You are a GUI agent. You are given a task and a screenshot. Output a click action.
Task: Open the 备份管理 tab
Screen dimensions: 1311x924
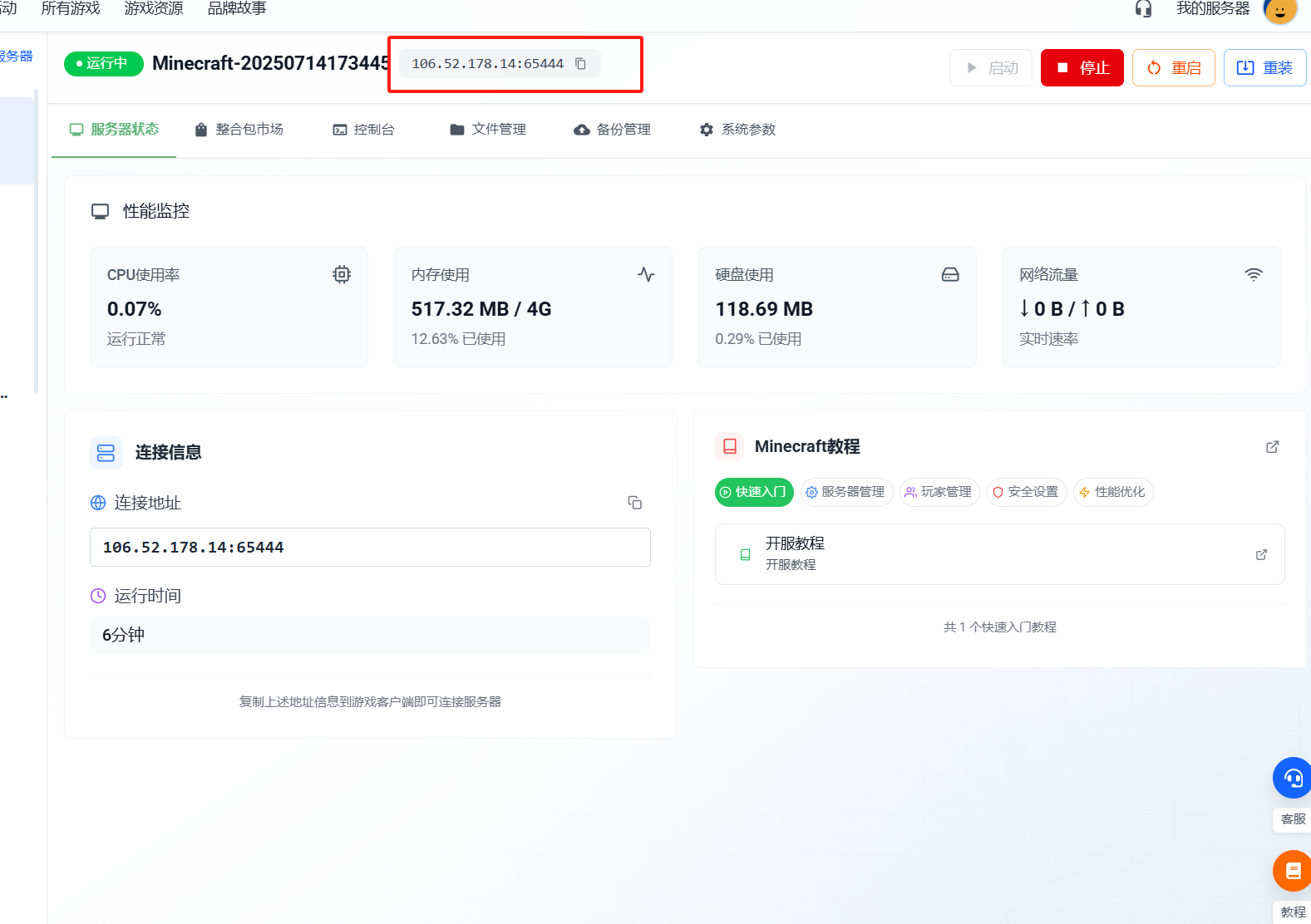[613, 130]
